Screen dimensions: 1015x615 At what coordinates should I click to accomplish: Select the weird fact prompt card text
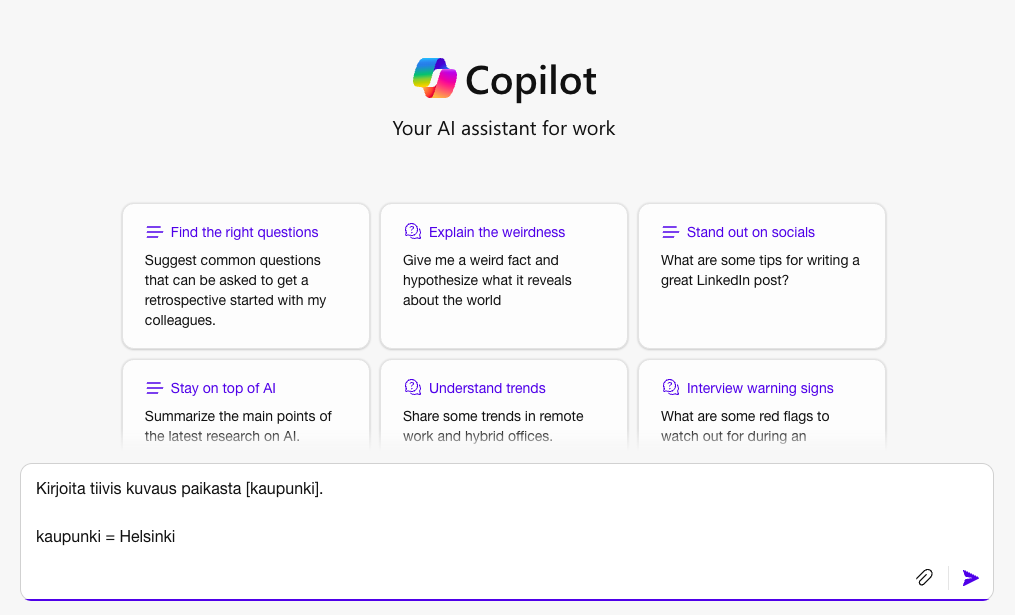click(487, 280)
